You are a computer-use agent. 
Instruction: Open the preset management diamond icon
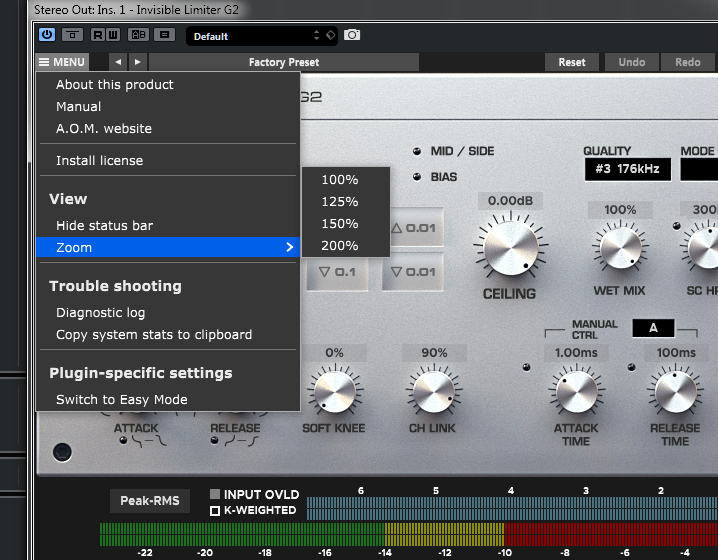pos(331,35)
